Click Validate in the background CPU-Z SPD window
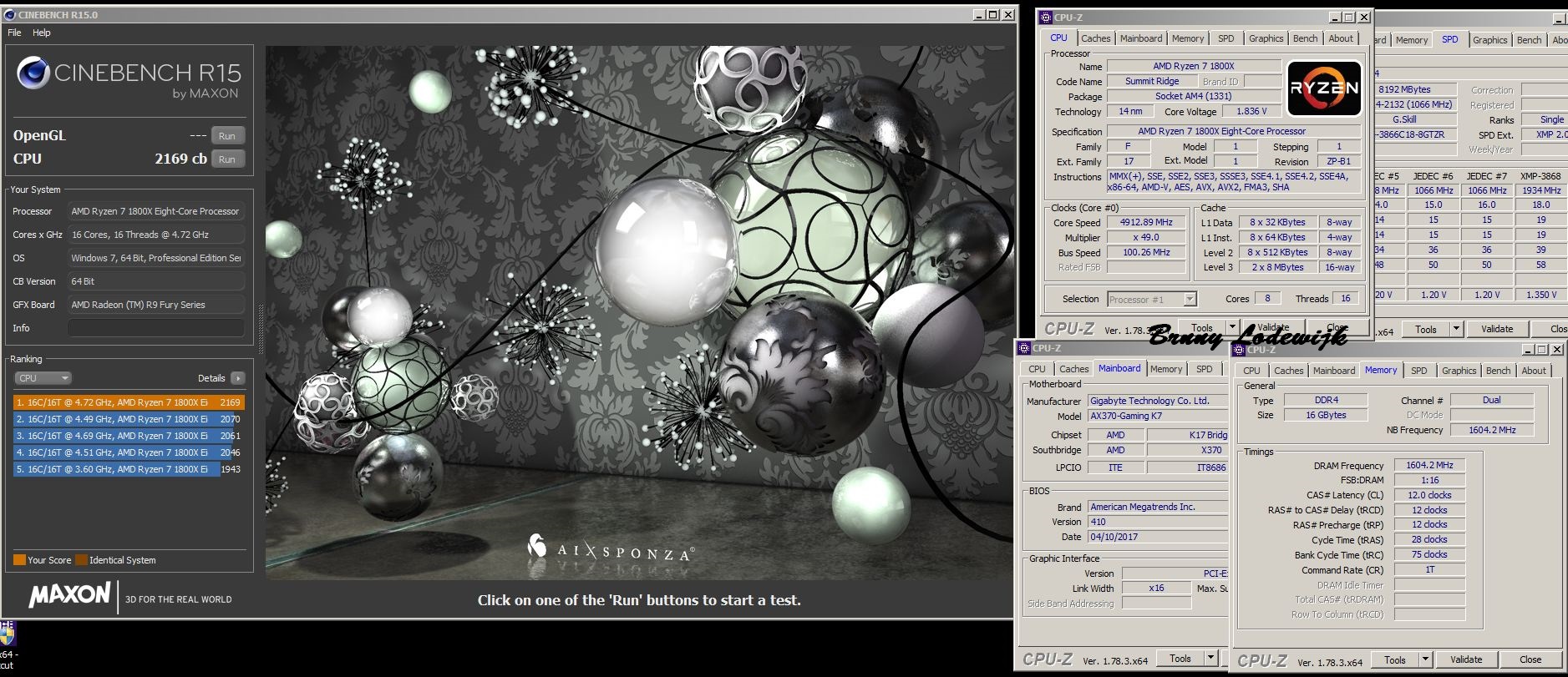The image size is (1568, 677). 1497,329
